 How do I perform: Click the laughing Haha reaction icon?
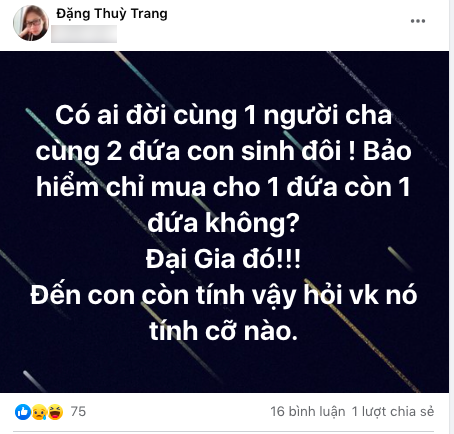55,412
